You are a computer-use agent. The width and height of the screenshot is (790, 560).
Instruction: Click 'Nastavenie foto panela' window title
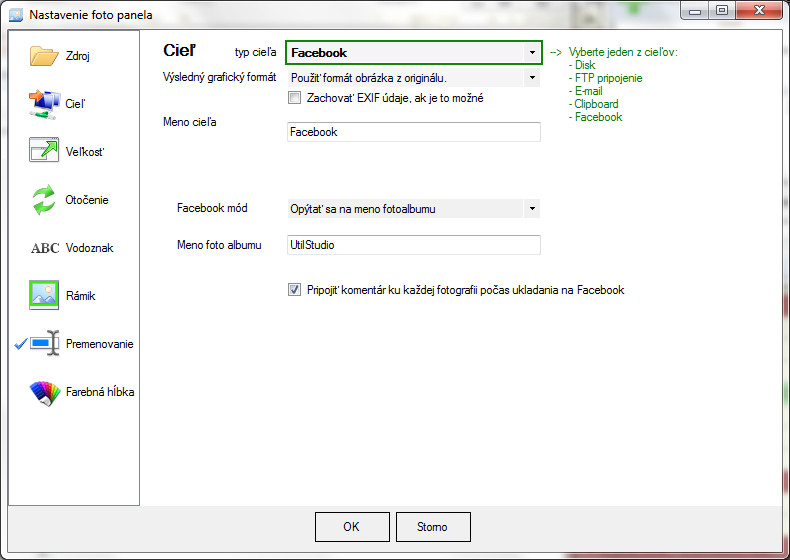(91, 15)
